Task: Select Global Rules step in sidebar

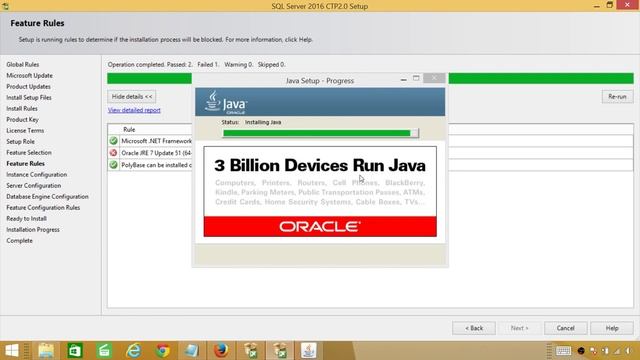Action: point(22,64)
